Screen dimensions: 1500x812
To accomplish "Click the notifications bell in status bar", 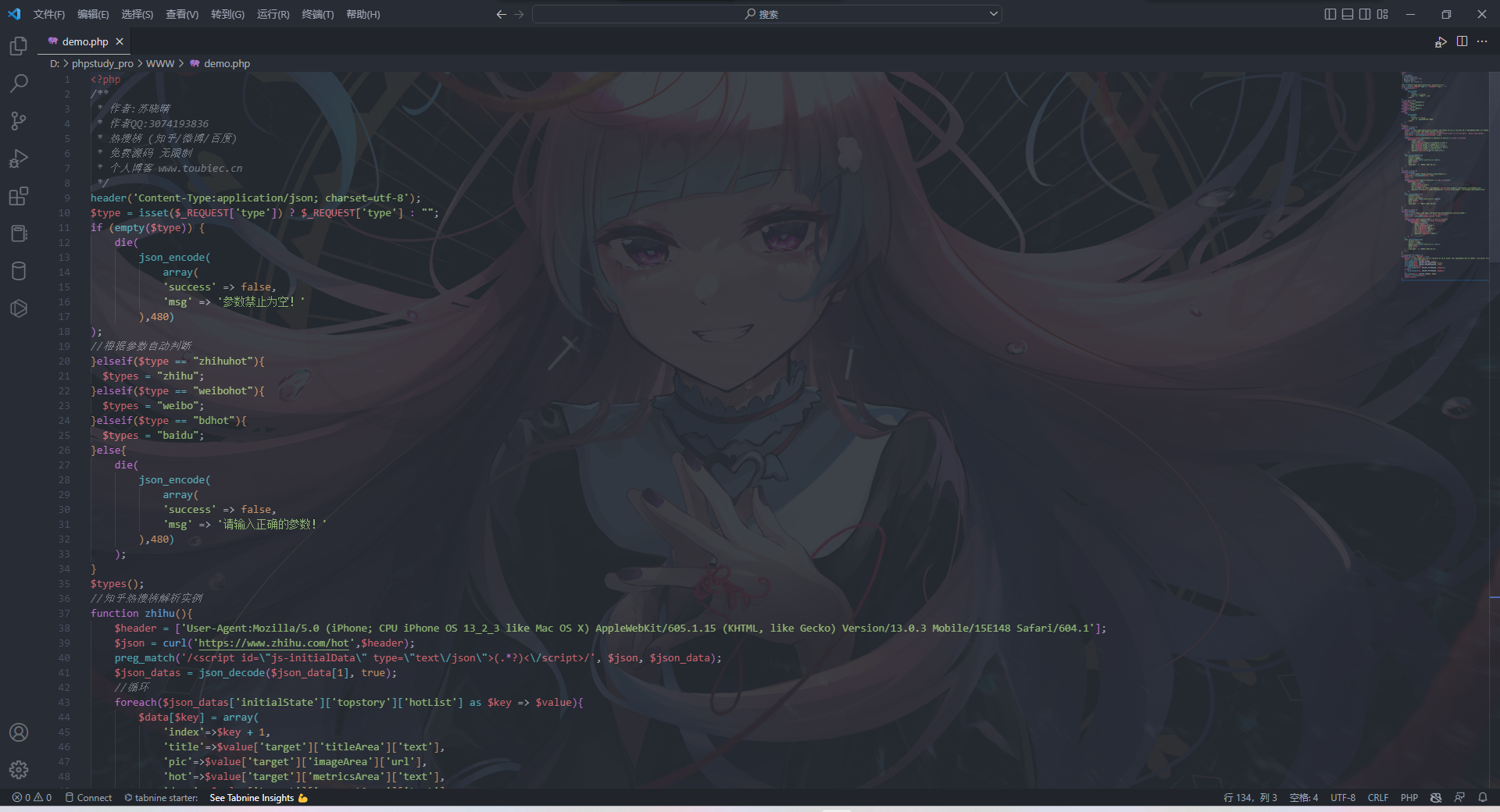I will (1482, 797).
